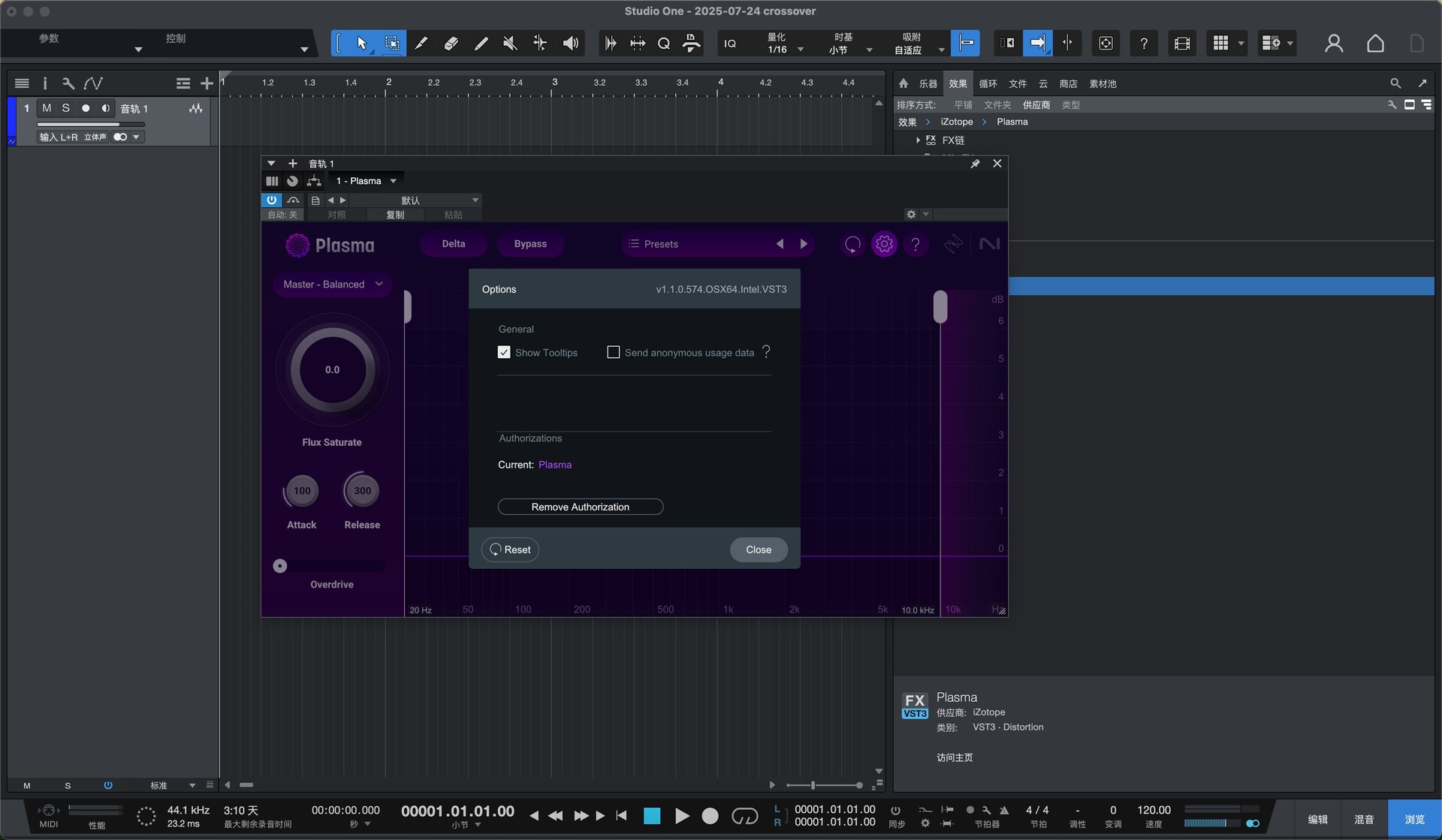The width and height of the screenshot is (1442, 840).
Task: Toggle Snap button in toolbar
Action: (x=966, y=44)
